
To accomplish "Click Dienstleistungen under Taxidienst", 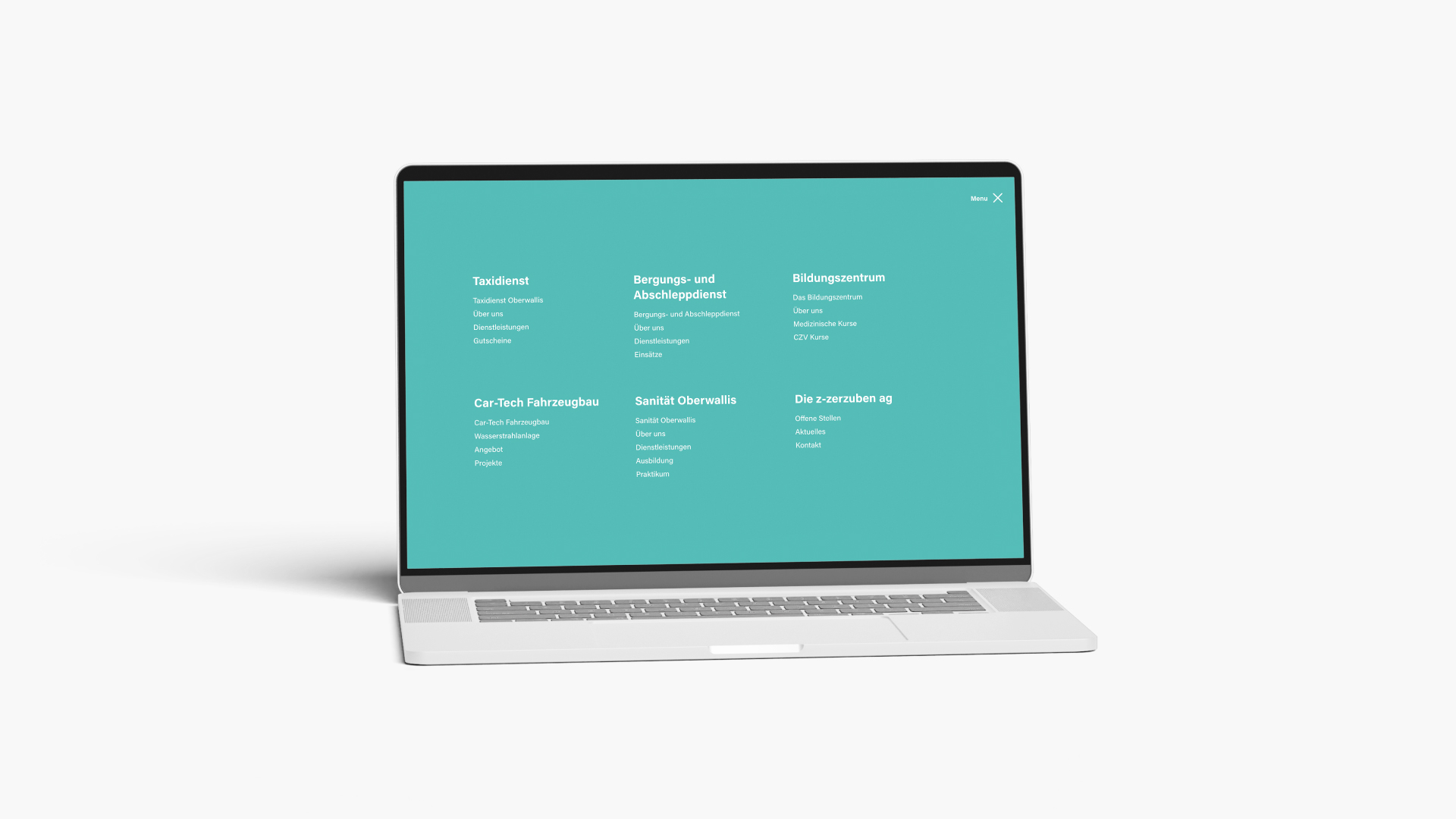I will [500, 327].
